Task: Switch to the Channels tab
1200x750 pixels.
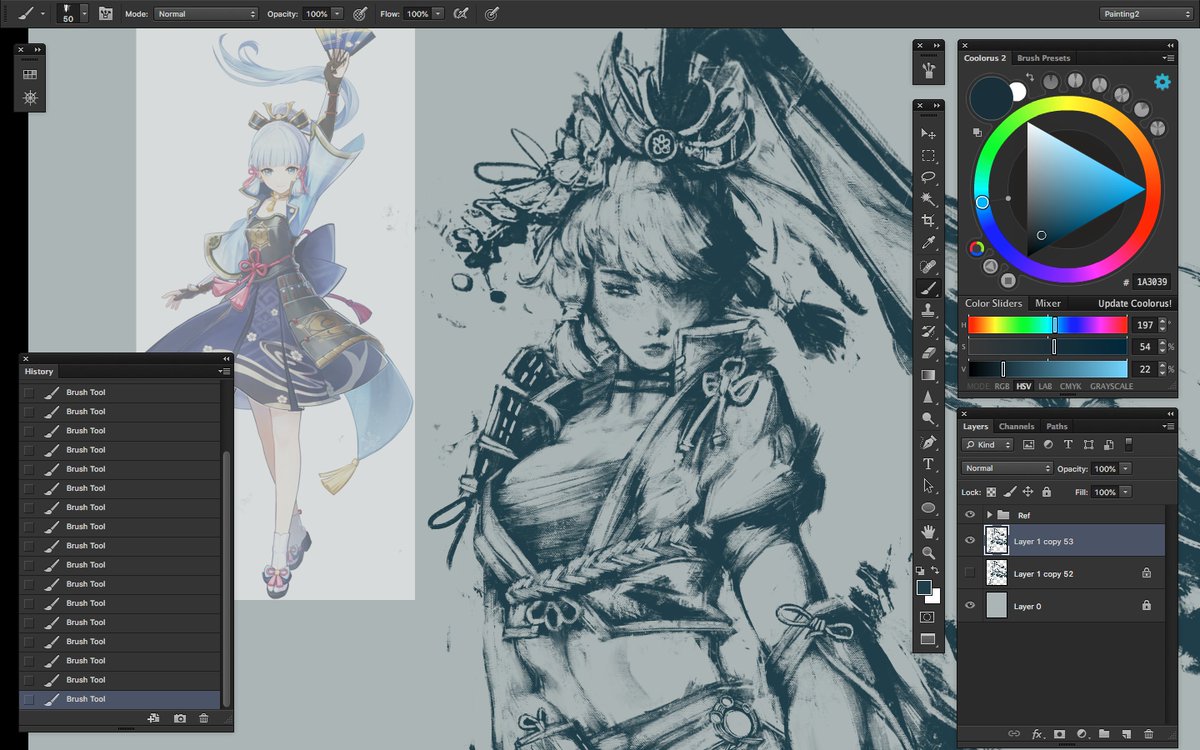Action: pos(1017,426)
